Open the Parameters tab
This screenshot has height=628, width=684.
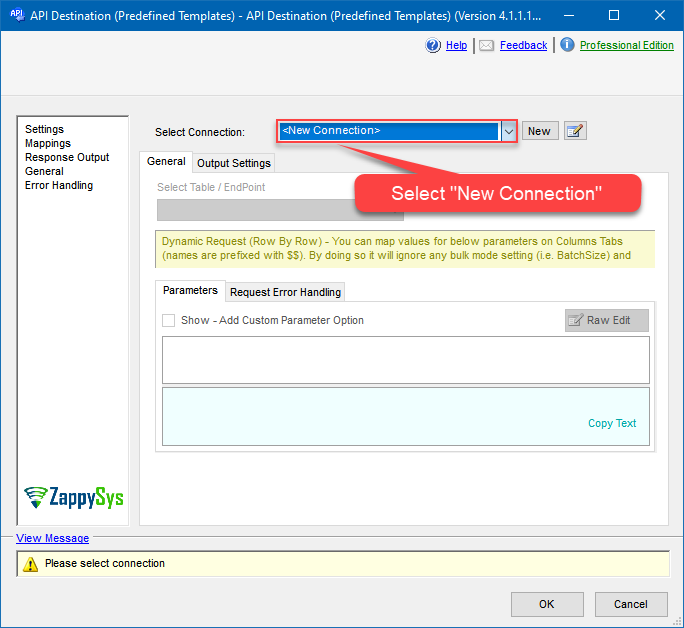point(190,290)
